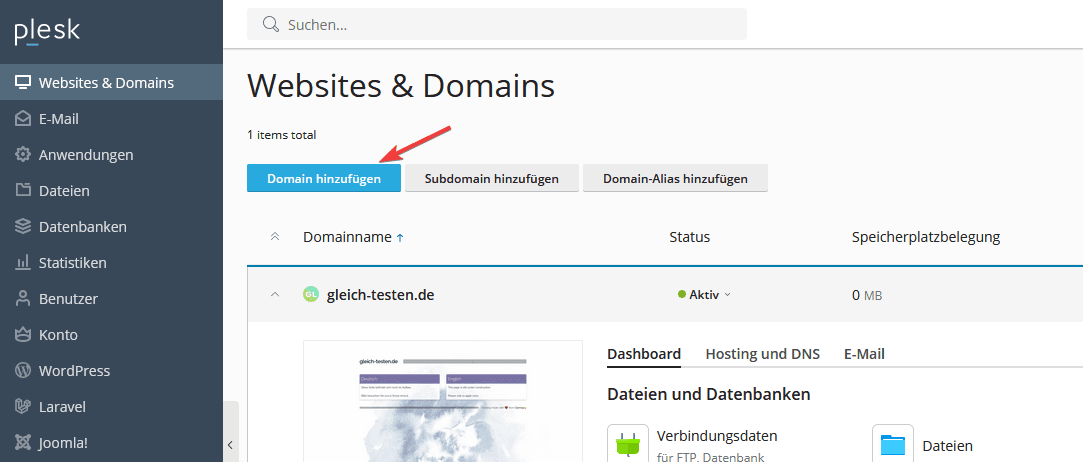
Task: Click the gleich-testen.de website preview thumbnail
Action: point(443,401)
